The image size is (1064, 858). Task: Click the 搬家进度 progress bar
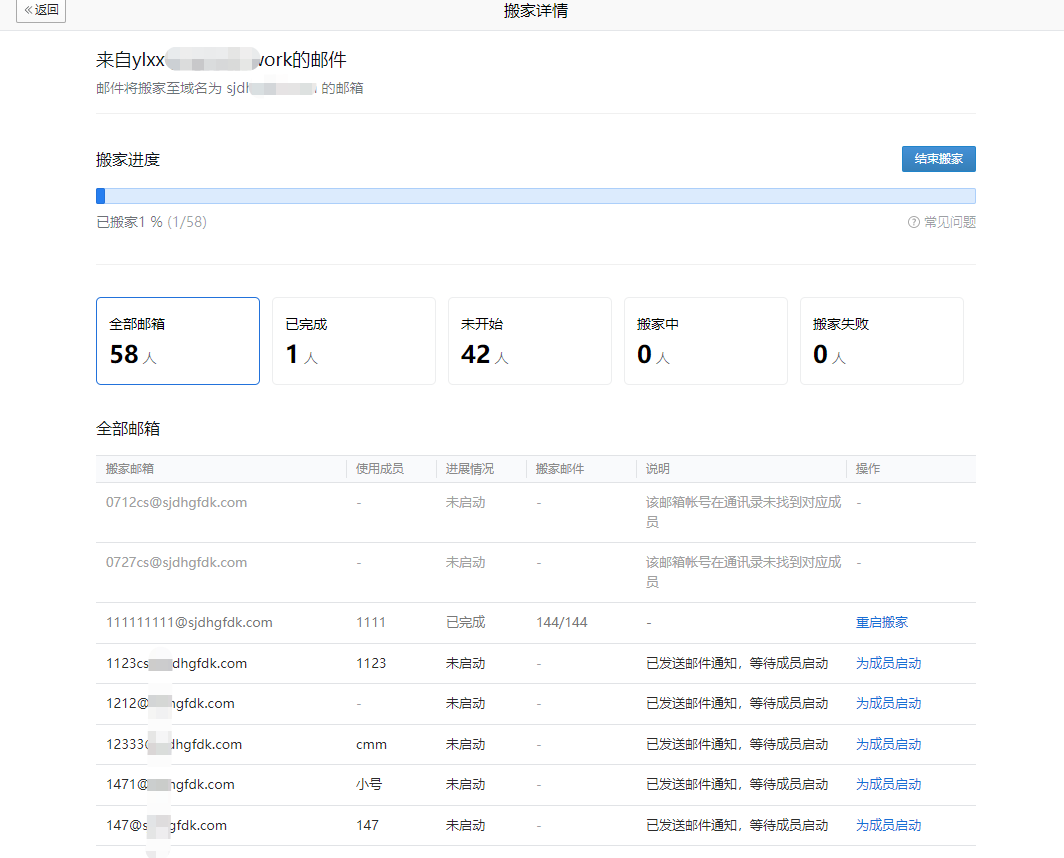(x=535, y=196)
